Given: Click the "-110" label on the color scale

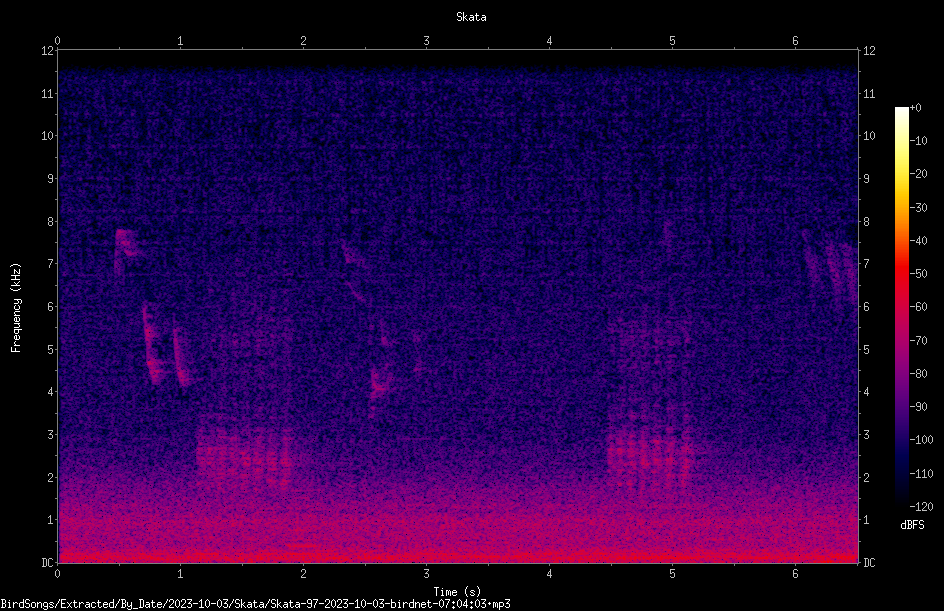Looking at the screenshot, I should click(x=921, y=474).
